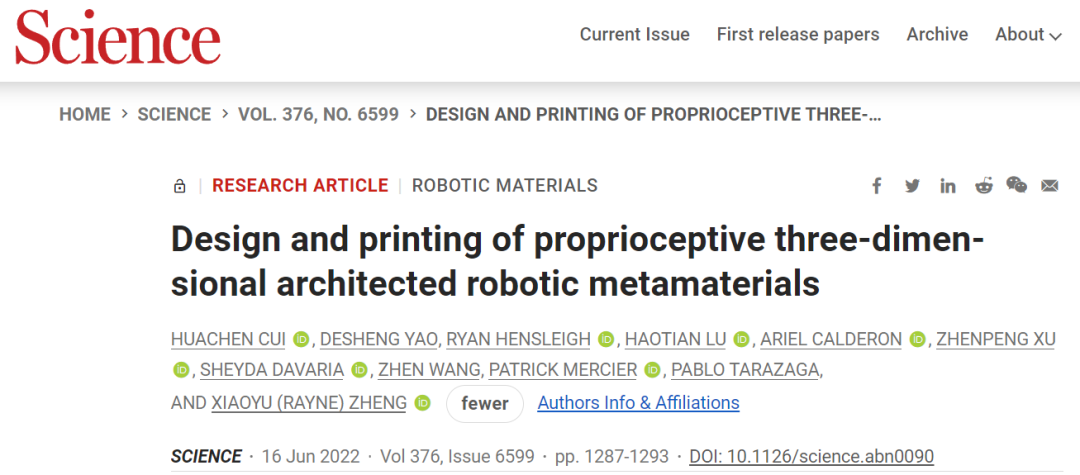This screenshot has height=475, width=1080.
Task: Go to First release papers
Action: tap(798, 34)
